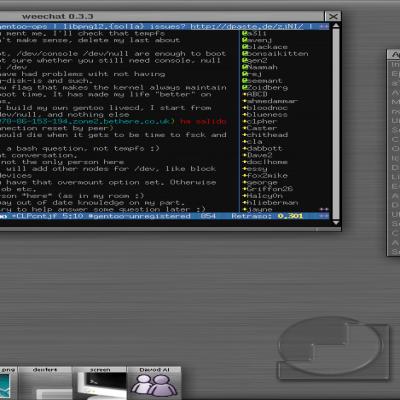The height and width of the screenshot is (400, 400).
Task: Select nick +bloodnoc in nicklist
Action: tap(265, 108)
